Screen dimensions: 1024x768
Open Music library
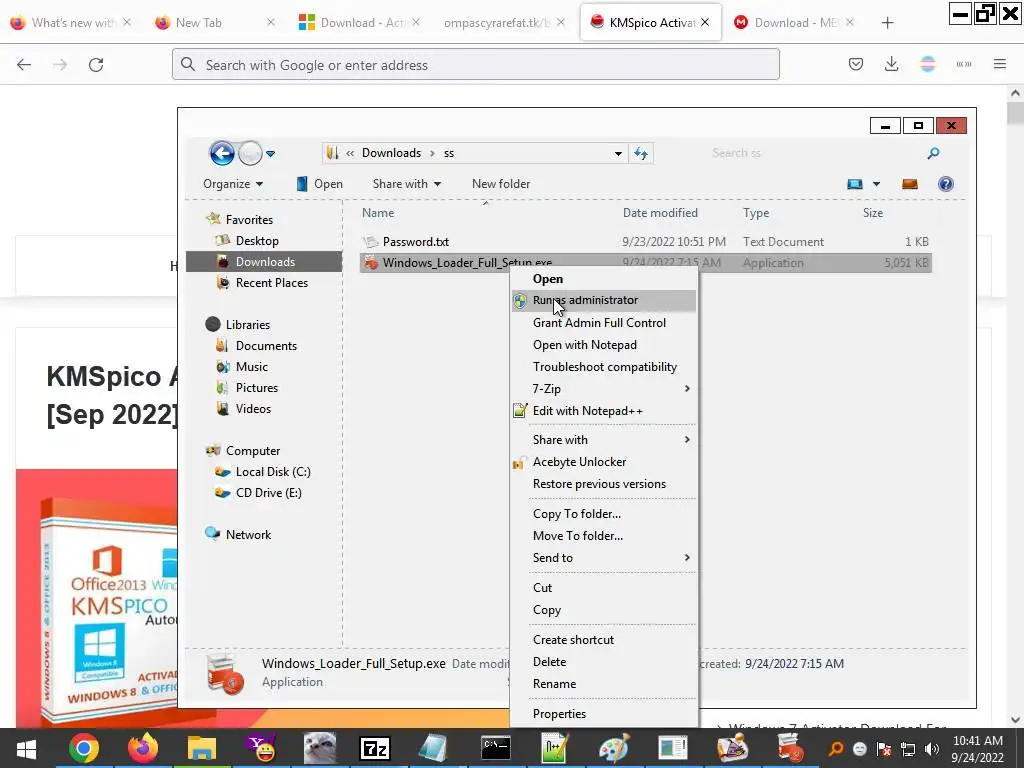[x=251, y=366]
